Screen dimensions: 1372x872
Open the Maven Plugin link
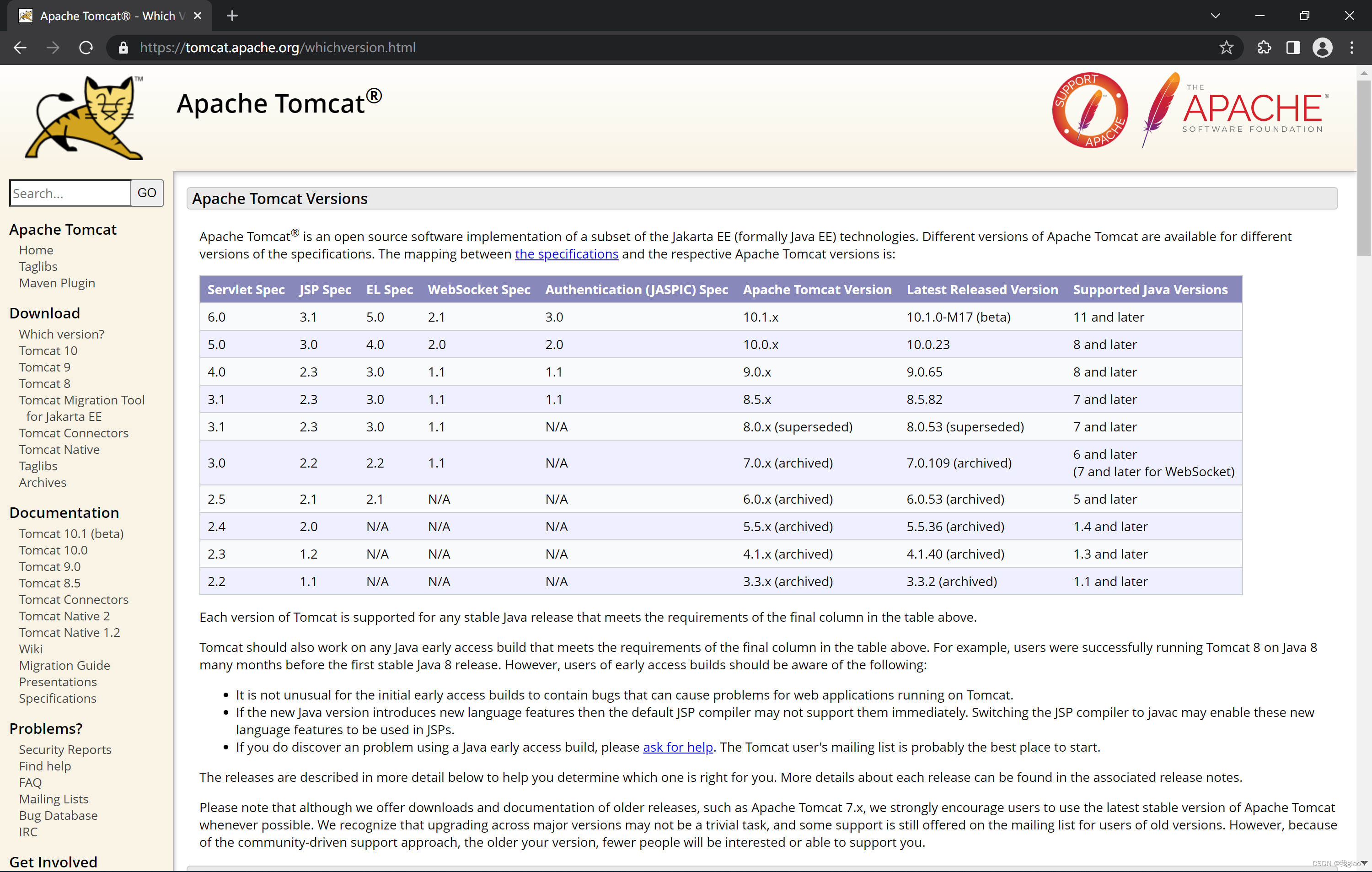coord(57,283)
